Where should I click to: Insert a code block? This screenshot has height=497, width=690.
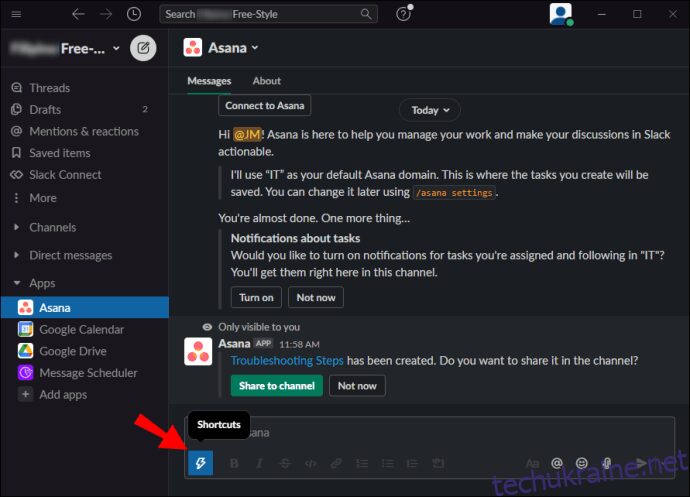(438, 463)
